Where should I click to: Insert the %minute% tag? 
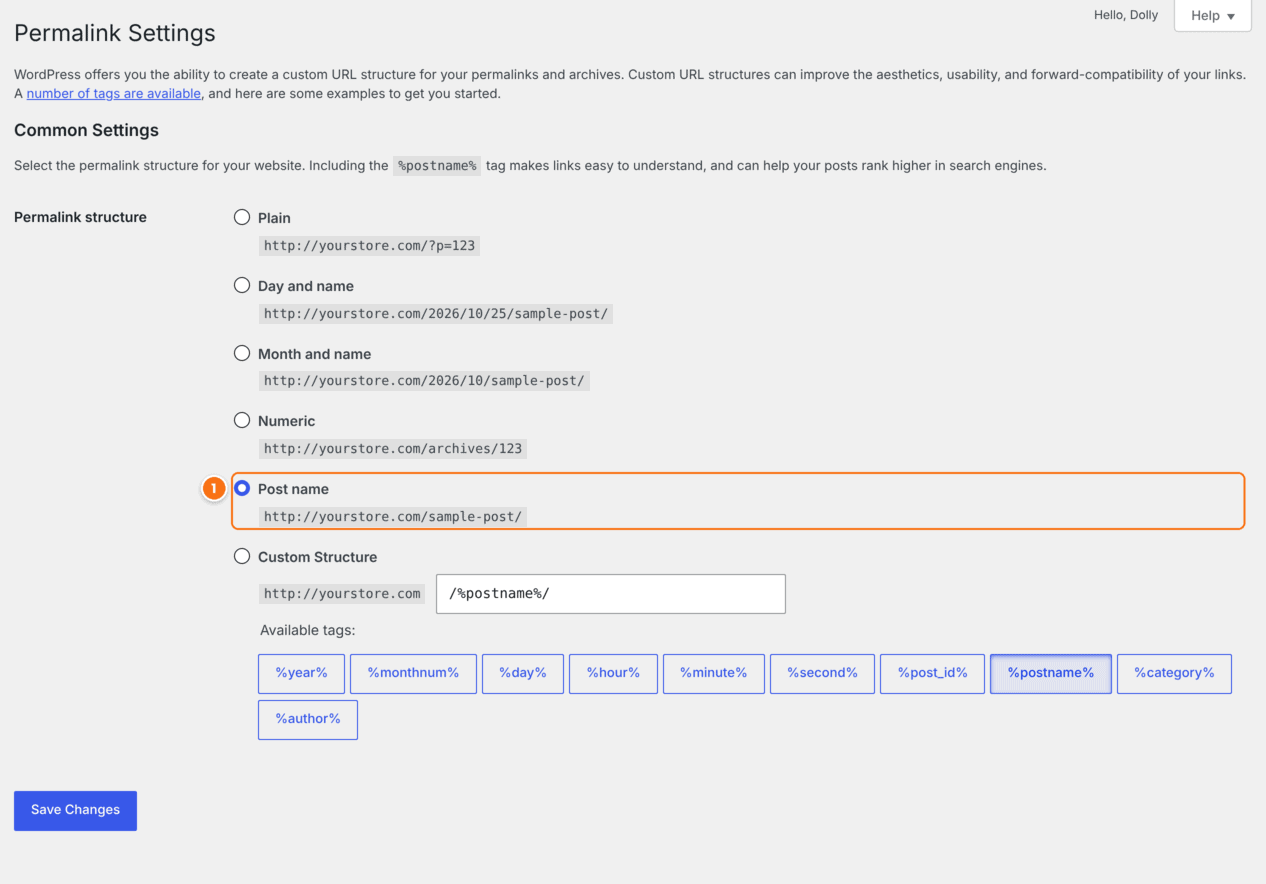pyautogui.click(x=714, y=673)
